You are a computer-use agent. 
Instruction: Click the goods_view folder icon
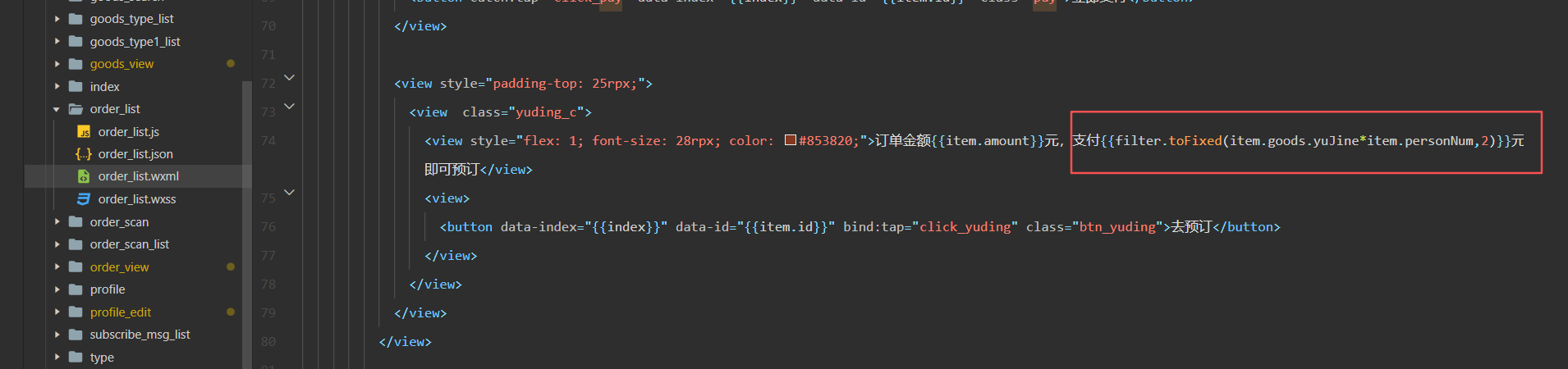[76, 64]
